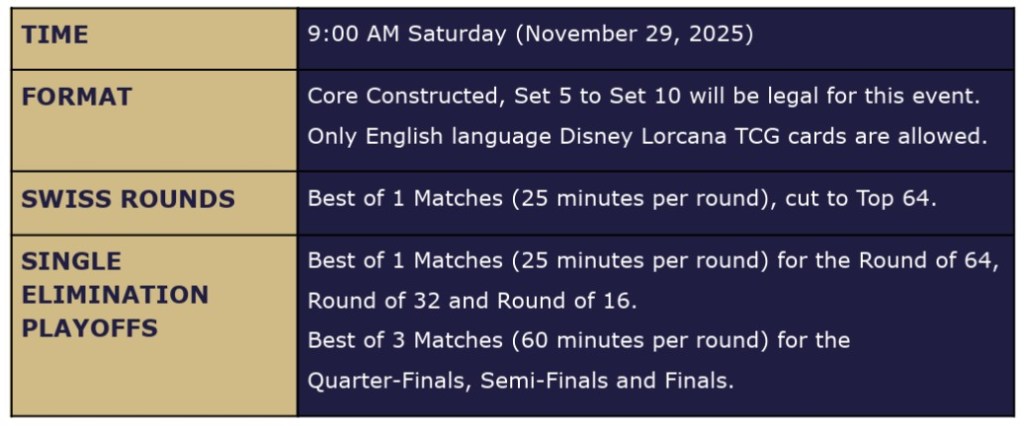Click the date "November 29, 2025"
The height and width of the screenshot is (426, 1024).
click(634, 35)
